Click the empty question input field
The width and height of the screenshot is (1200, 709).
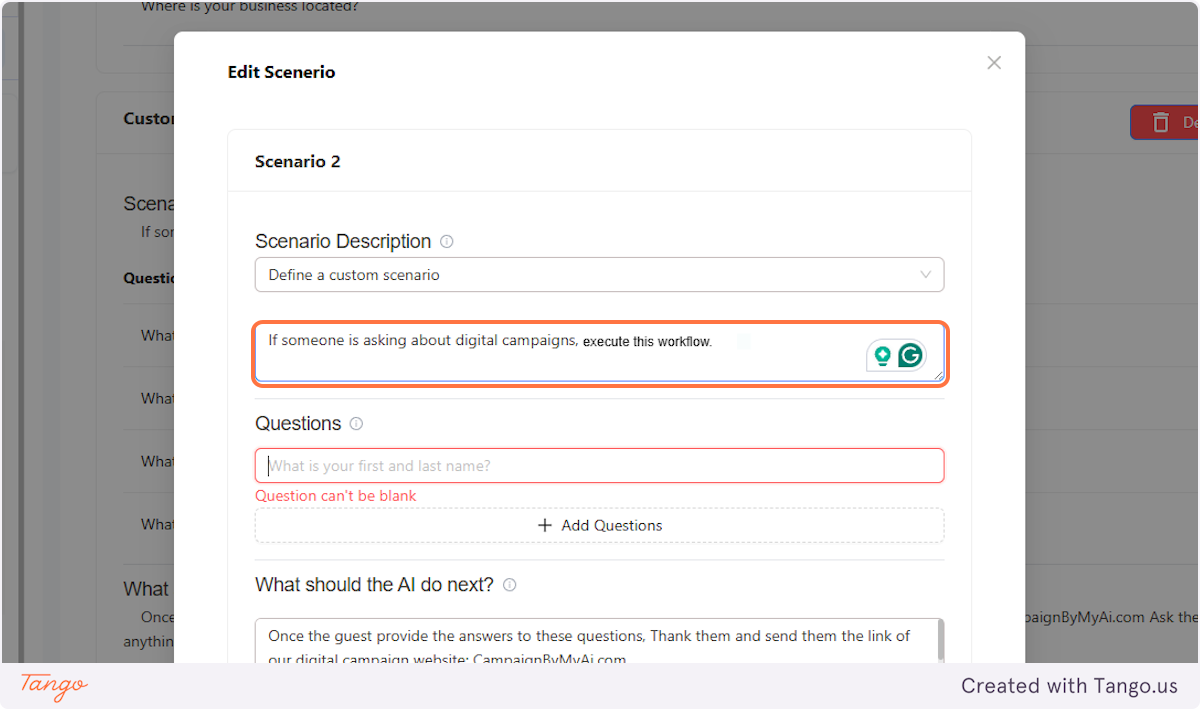pyautogui.click(x=599, y=465)
